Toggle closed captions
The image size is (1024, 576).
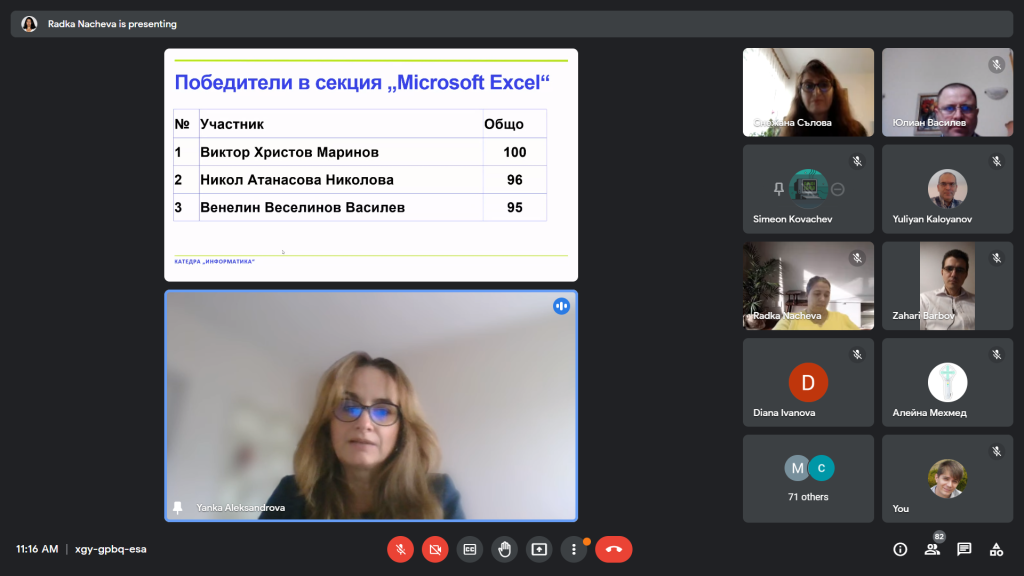tap(470, 549)
